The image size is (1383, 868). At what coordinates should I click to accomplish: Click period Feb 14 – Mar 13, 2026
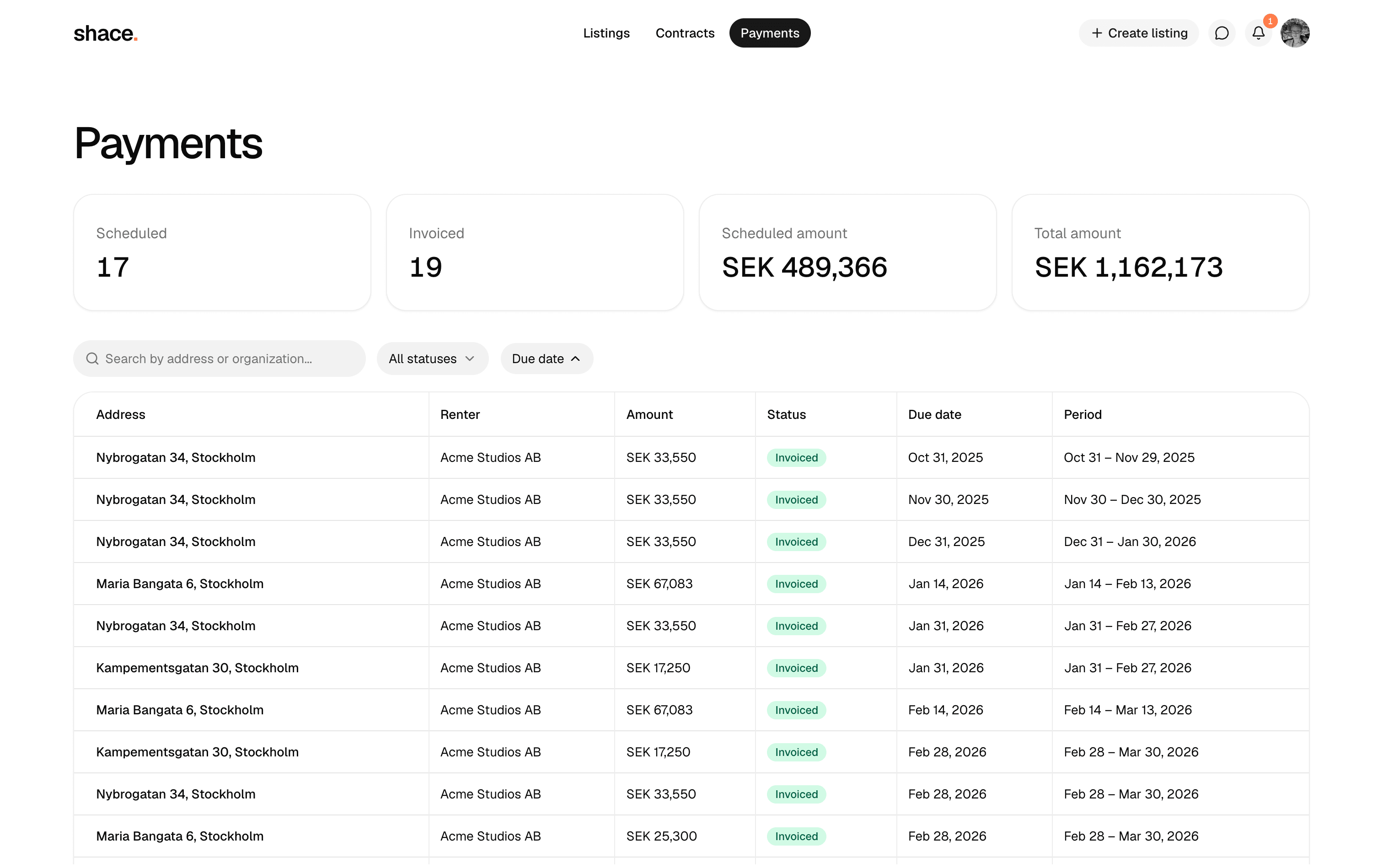1127,710
